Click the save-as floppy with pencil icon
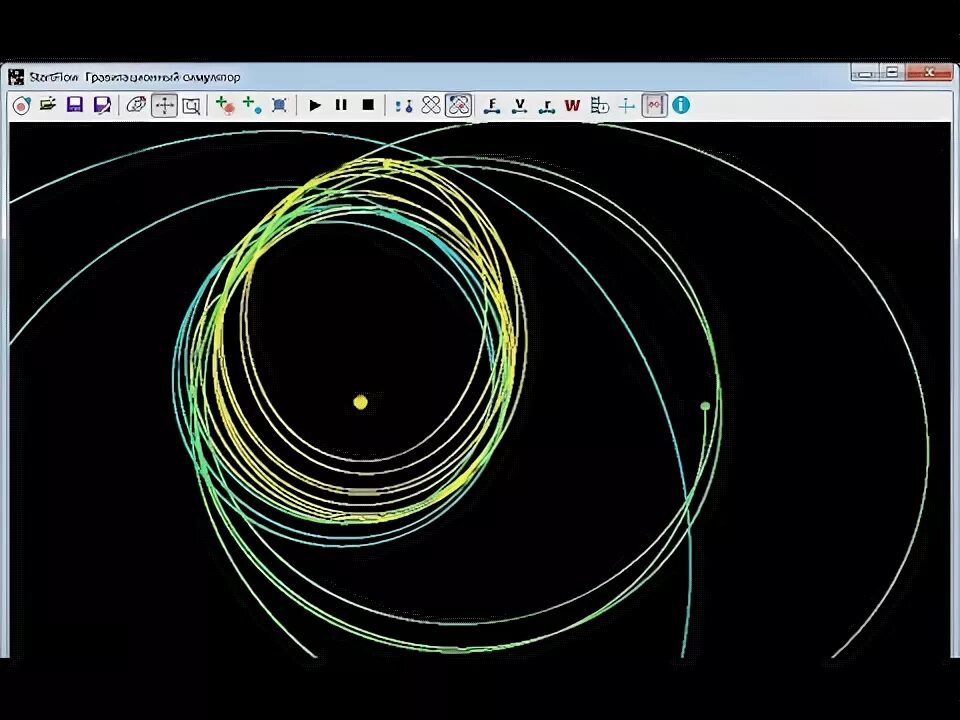960x720 pixels. (x=102, y=105)
